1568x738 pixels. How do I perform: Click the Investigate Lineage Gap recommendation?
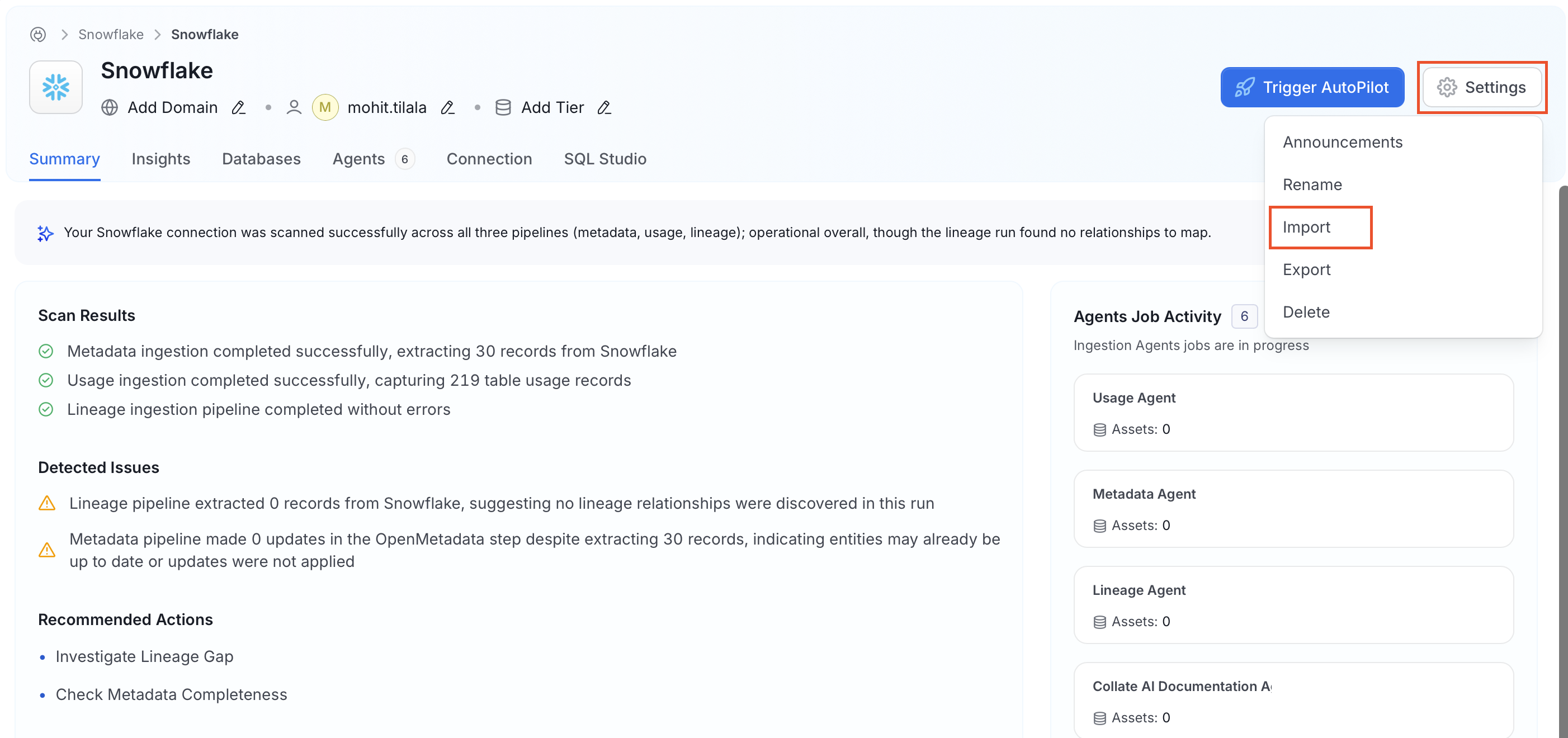144,656
